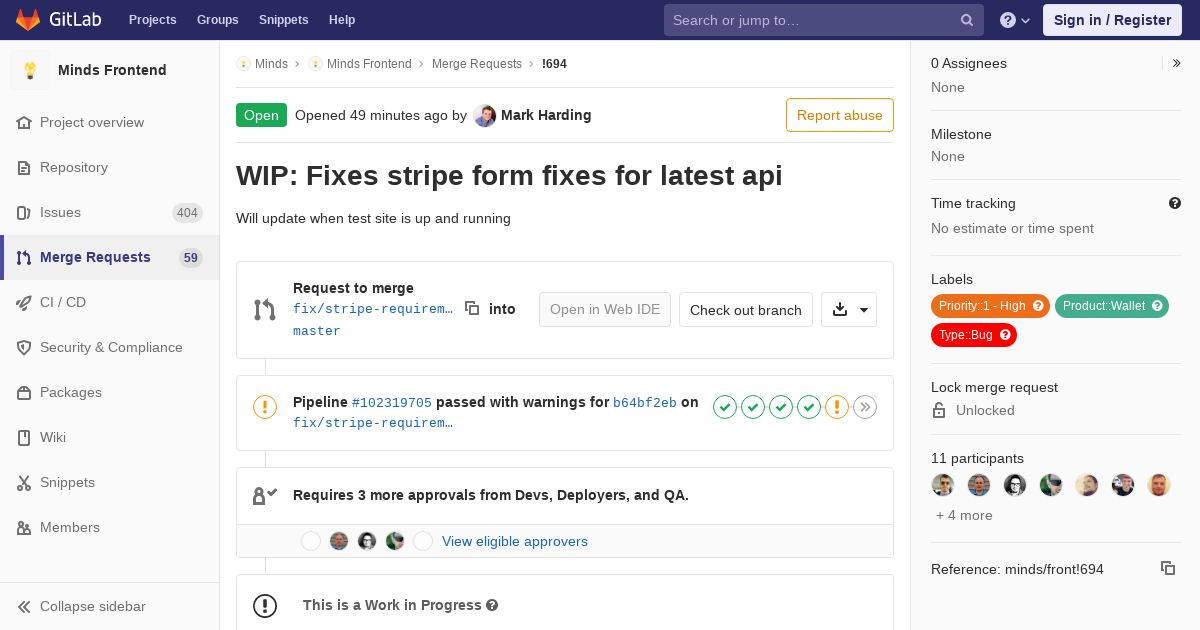Click Product::Wallet label help icon

(x=1157, y=306)
